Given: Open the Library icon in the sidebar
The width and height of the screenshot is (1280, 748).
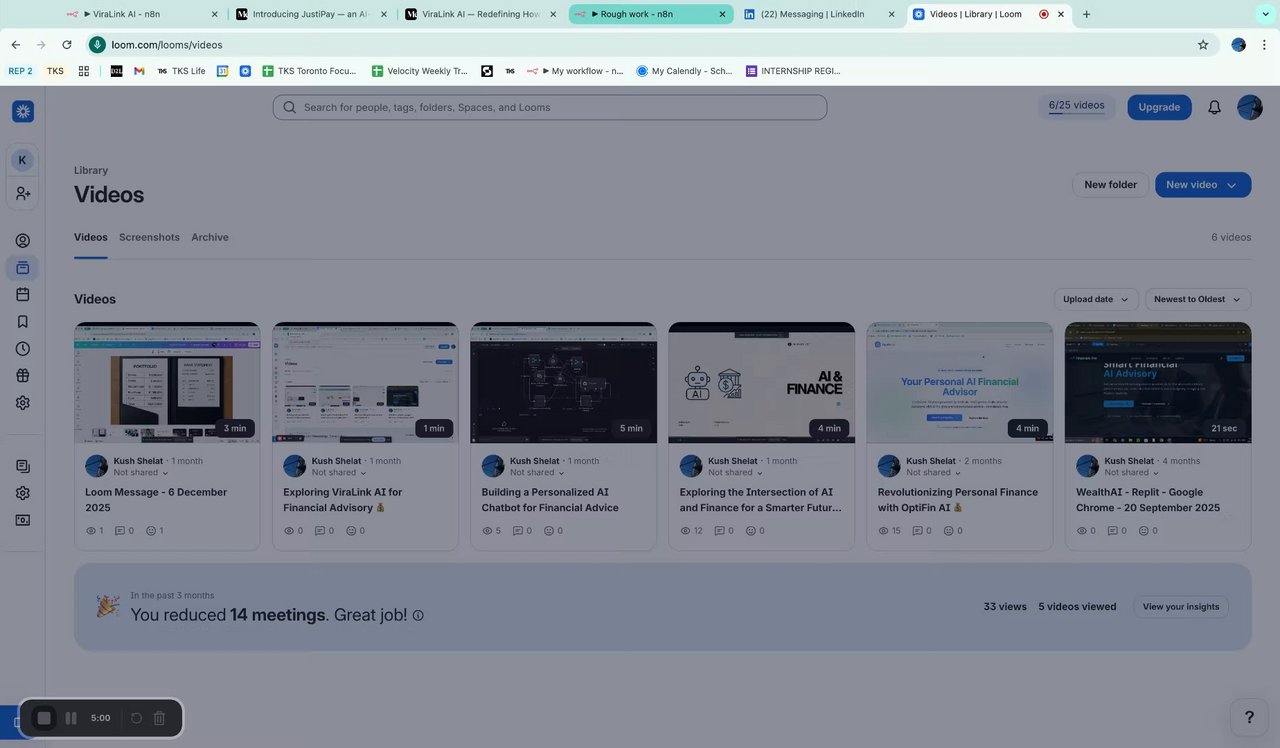Looking at the screenshot, I should pos(22,267).
